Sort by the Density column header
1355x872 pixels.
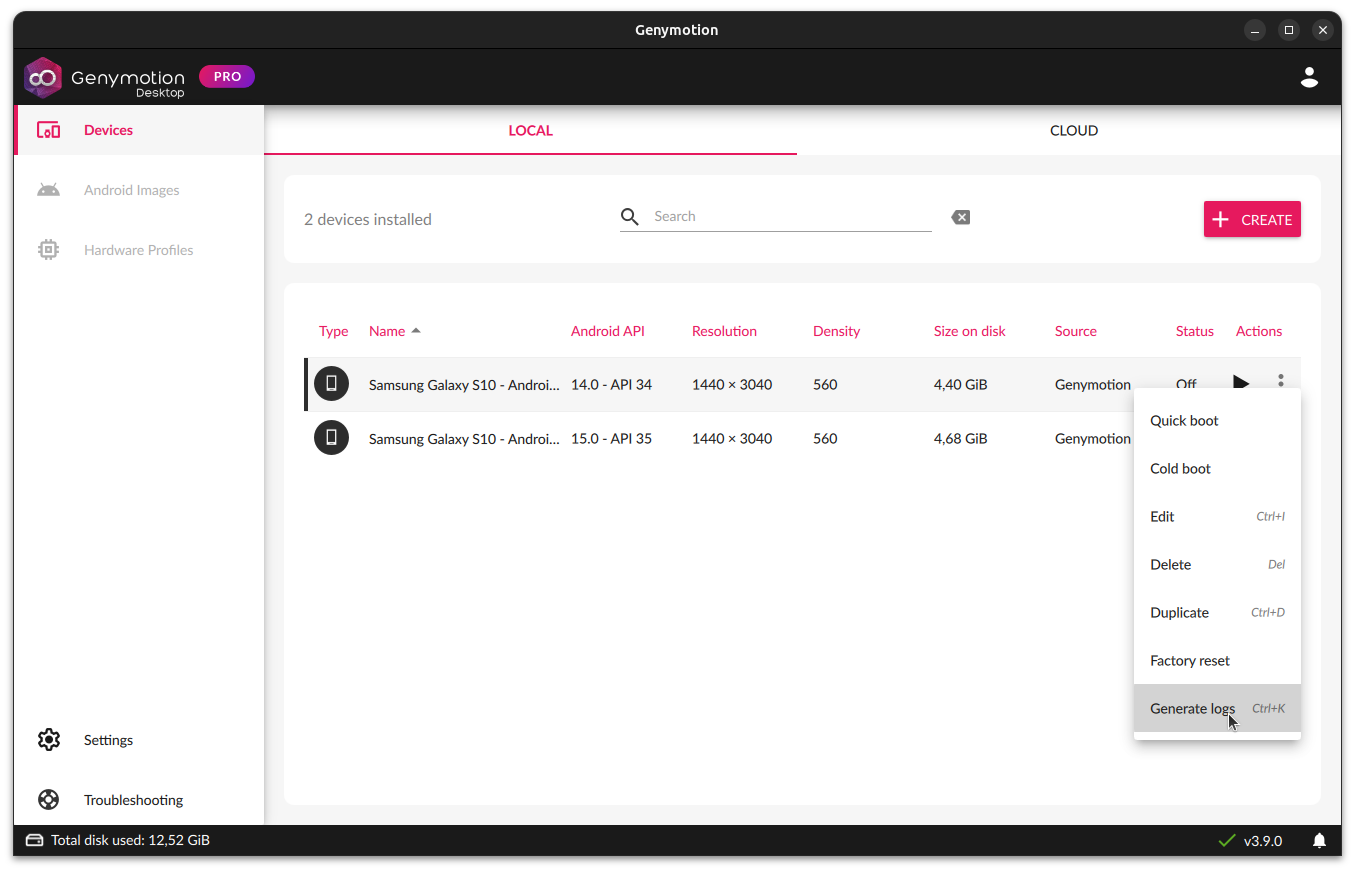point(836,331)
